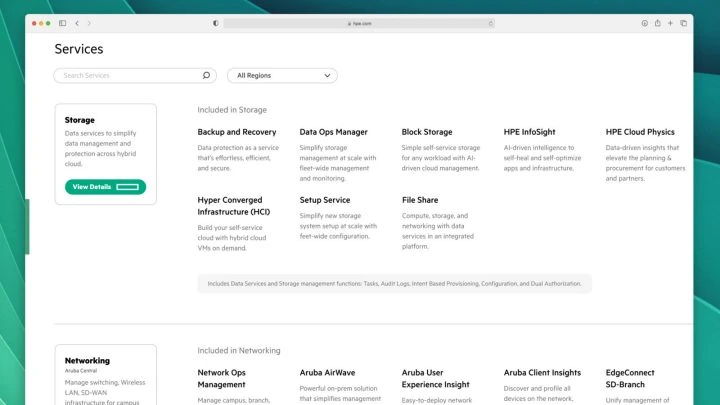Open the All Regions dropdown

282,76
